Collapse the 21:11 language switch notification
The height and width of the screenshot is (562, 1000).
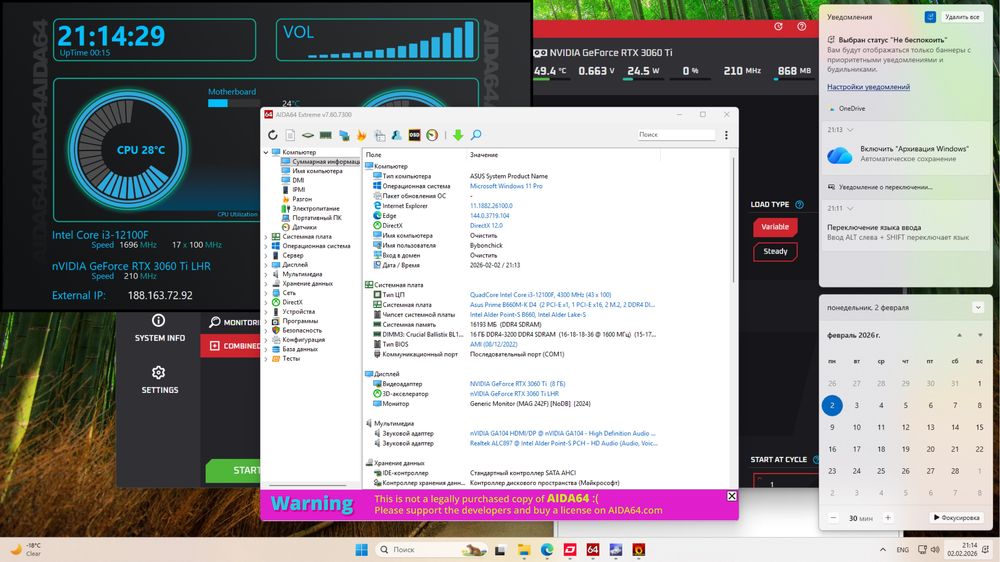(850, 209)
